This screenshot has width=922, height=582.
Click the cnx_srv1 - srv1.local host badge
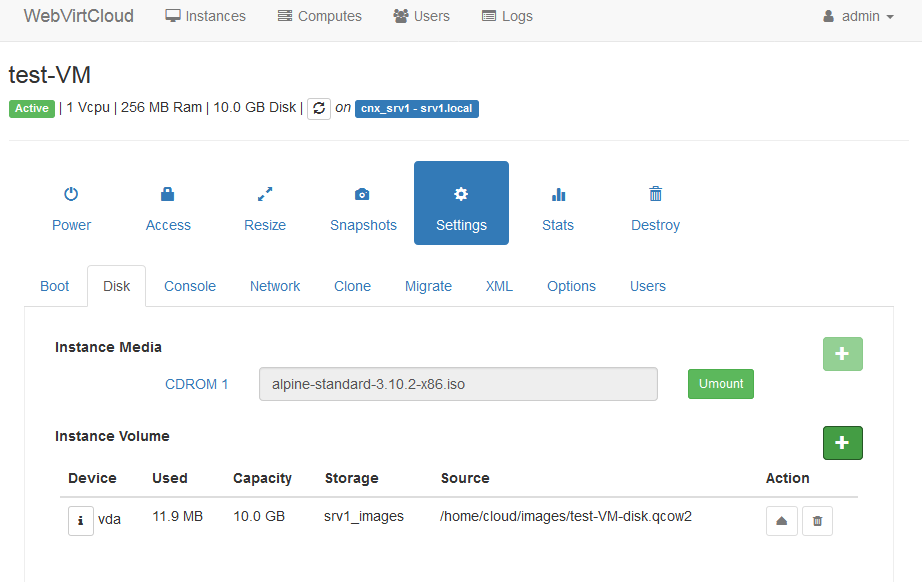(x=417, y=108)
